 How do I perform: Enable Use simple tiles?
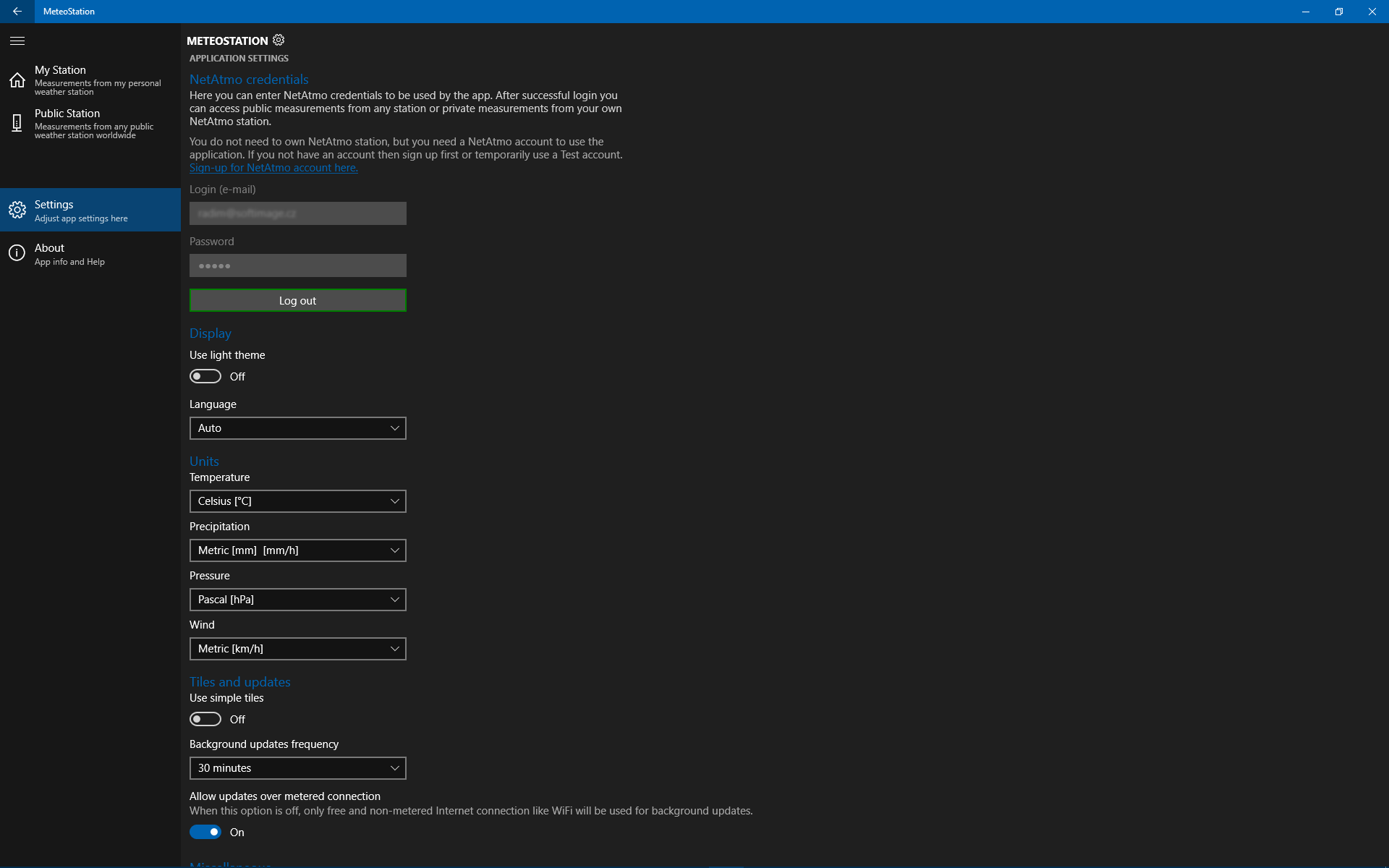click(205, 719)
